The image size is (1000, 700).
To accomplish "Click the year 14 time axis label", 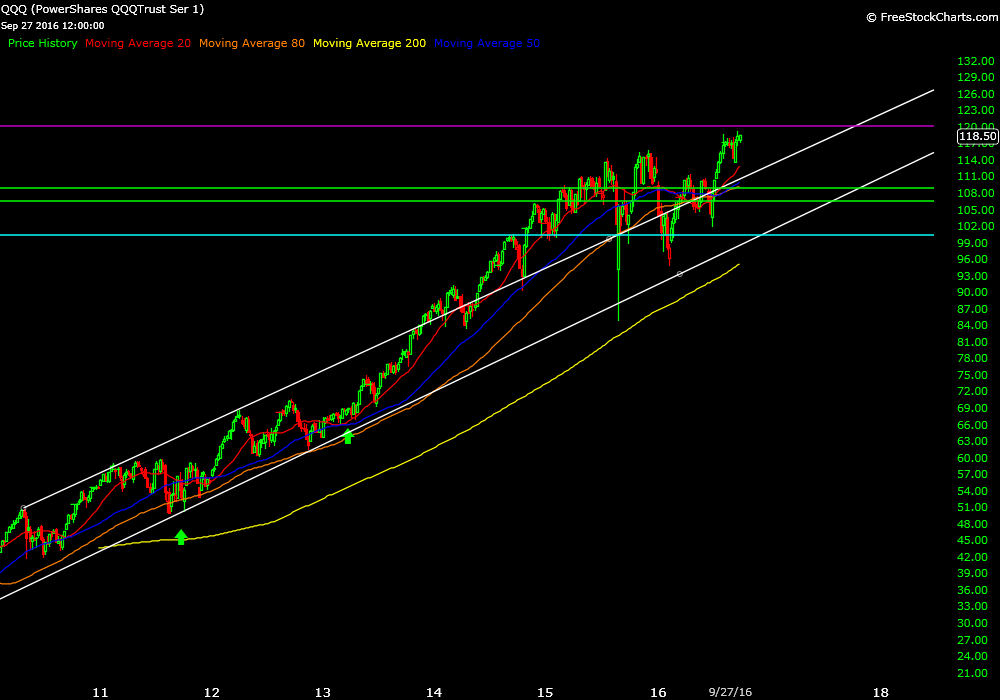I will tap(433, 691).
